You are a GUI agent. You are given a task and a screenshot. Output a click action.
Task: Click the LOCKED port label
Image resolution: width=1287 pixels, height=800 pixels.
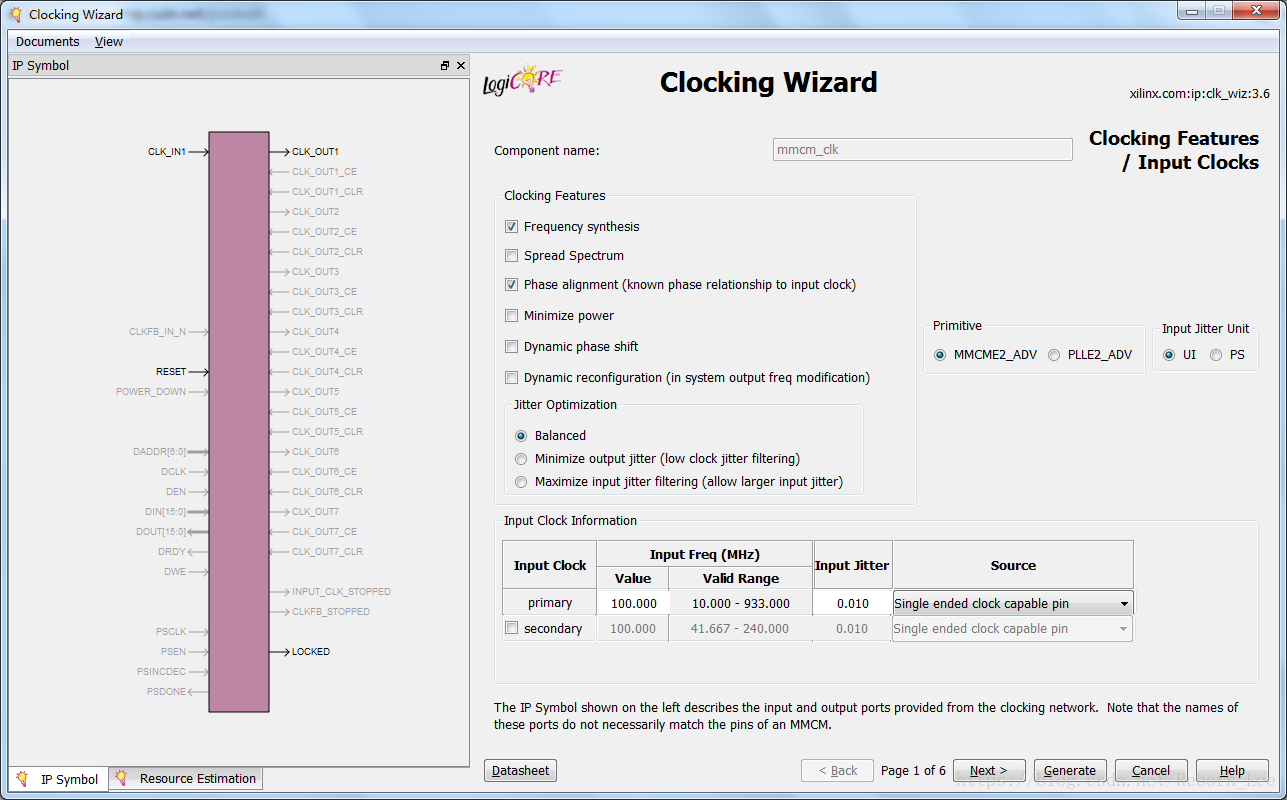311,652
